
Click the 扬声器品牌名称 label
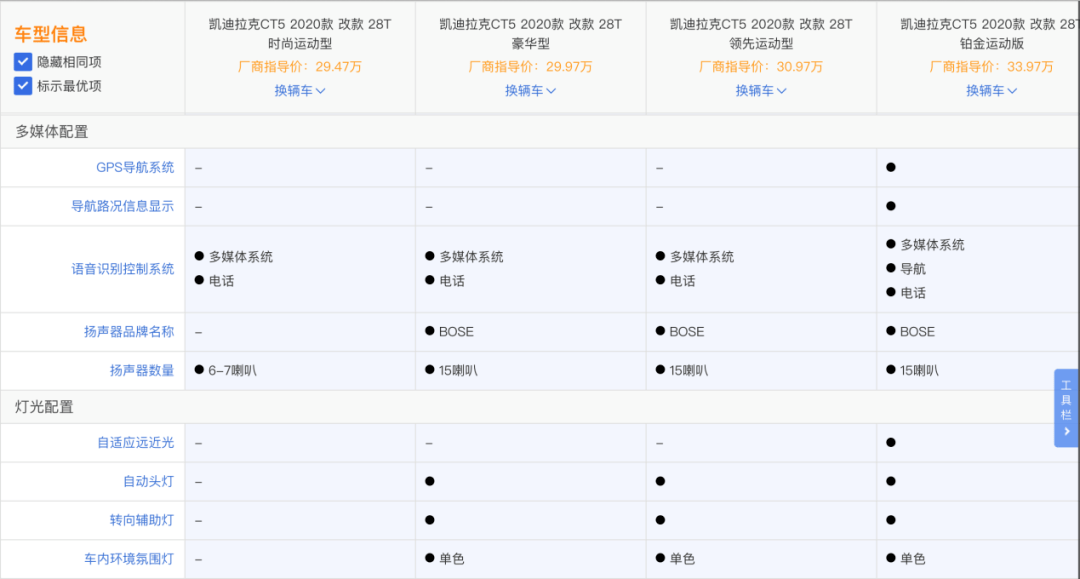[129, 332]
